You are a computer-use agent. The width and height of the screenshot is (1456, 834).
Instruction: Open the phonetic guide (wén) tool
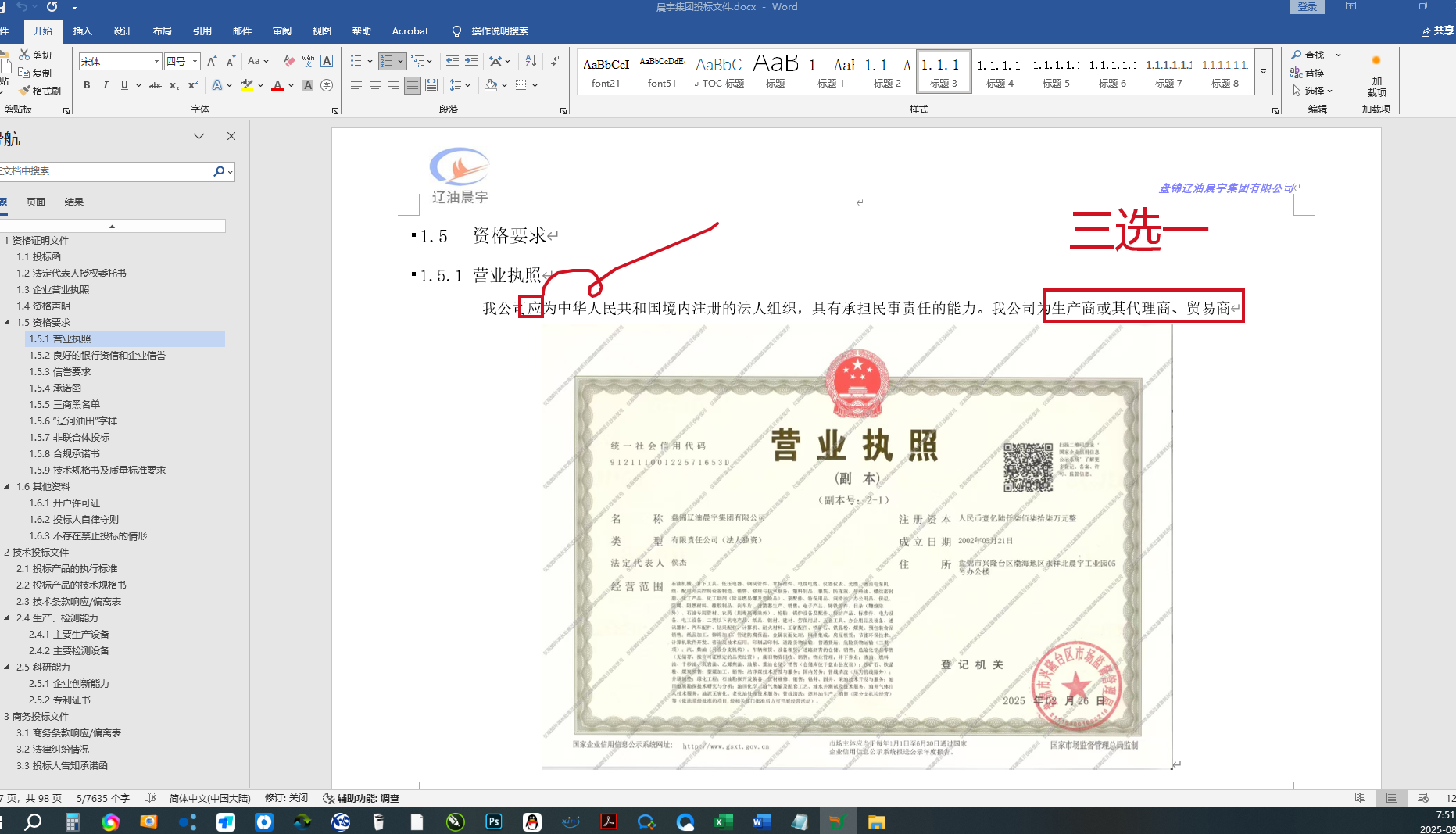309,61
